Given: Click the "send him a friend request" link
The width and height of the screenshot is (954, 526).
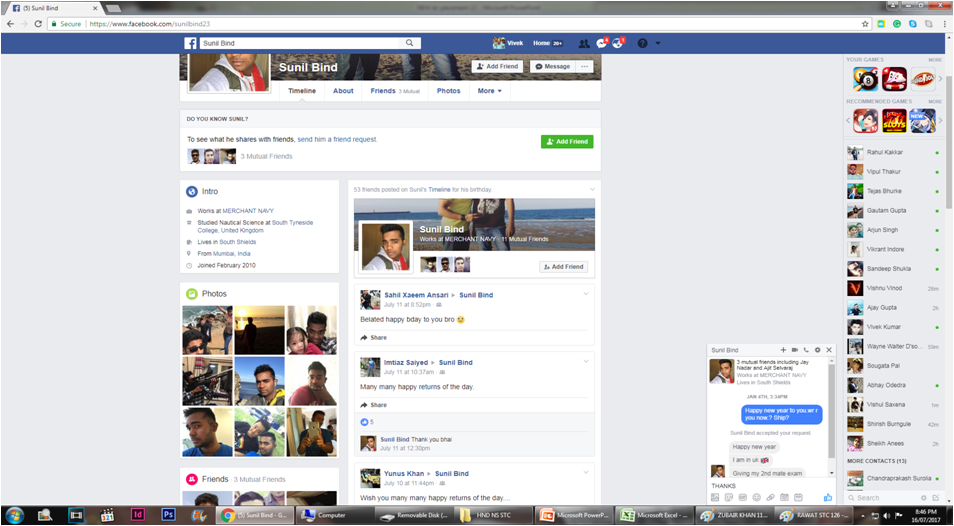Looking at the screenshot, I should tap(338, 139).
